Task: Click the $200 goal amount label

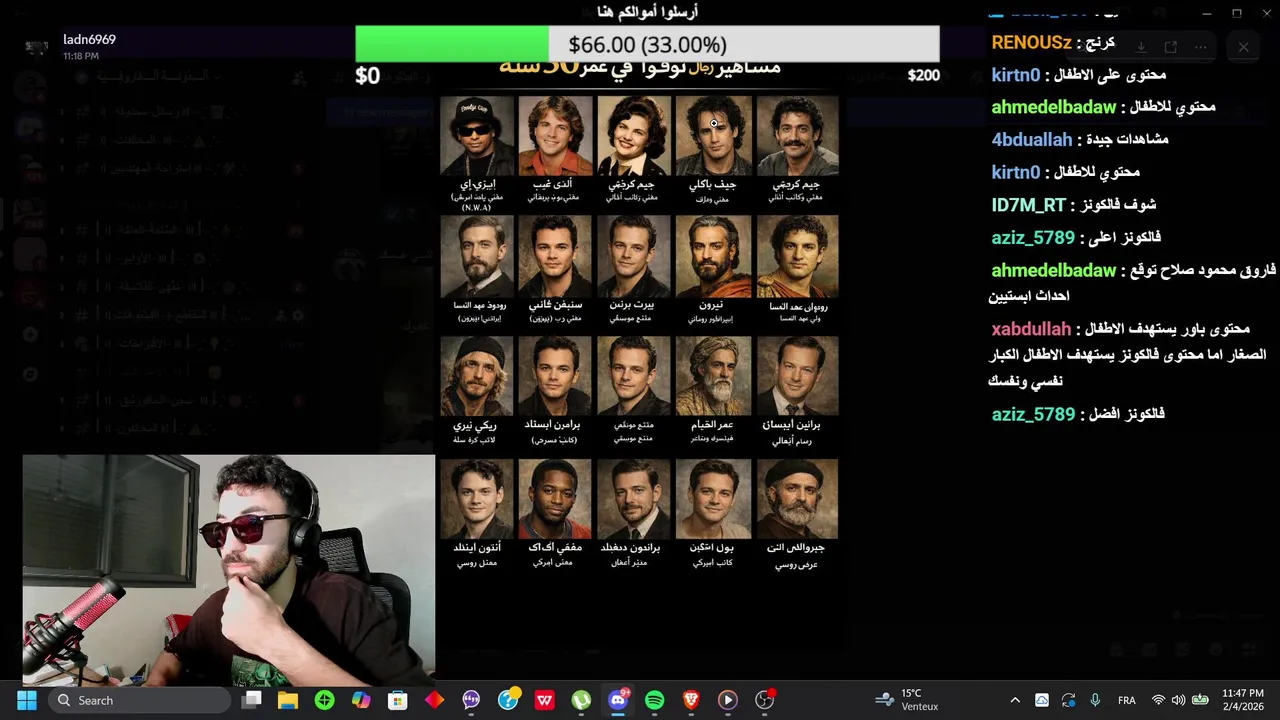Action: 923,75
